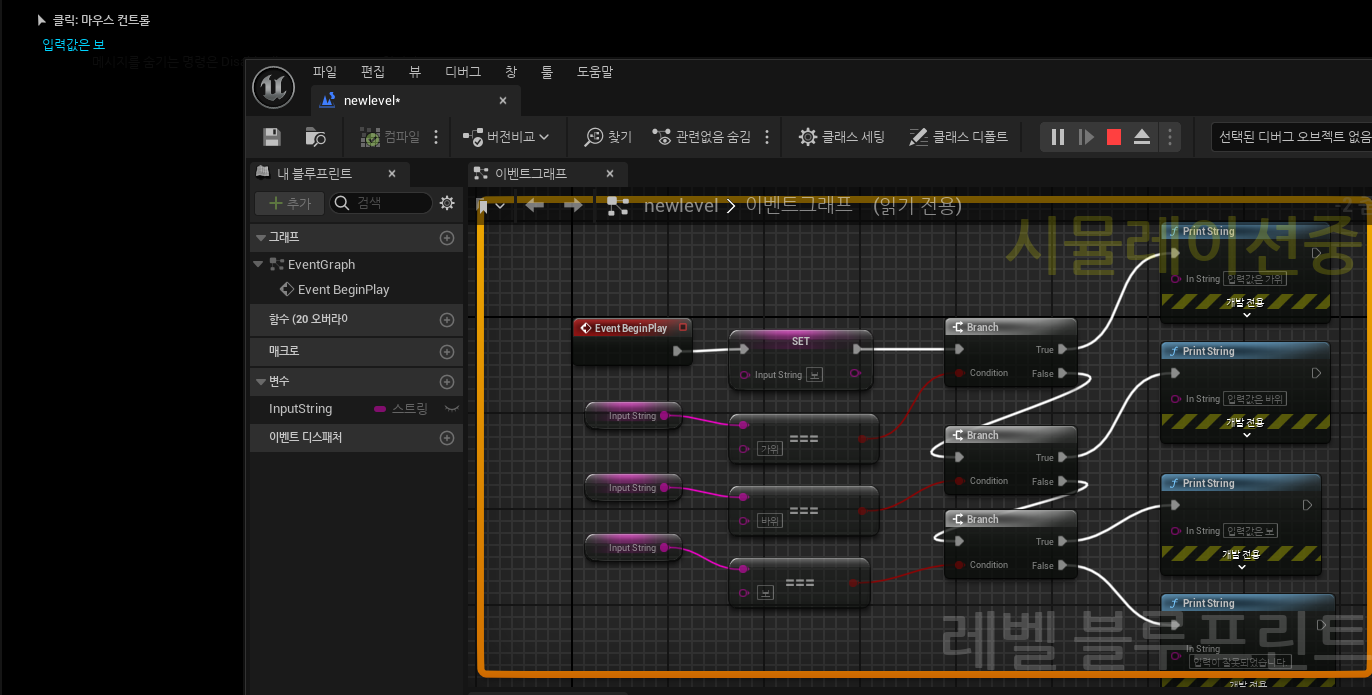Image resolution: width=1372 pixels, height=695 pixels.
Task: Click 이벤트그래프 in the graph breadcrumb
Action: (x=799, y=205)
